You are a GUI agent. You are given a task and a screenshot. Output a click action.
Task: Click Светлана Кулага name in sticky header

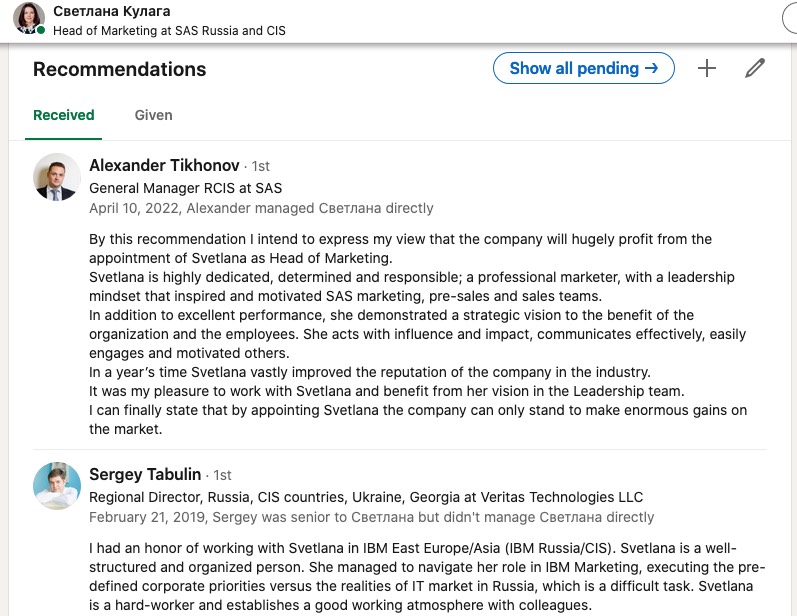(x=110, y=11)
